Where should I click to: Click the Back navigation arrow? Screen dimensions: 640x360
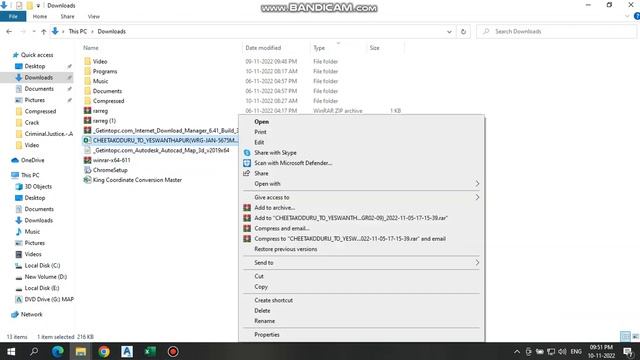(9, 31)
